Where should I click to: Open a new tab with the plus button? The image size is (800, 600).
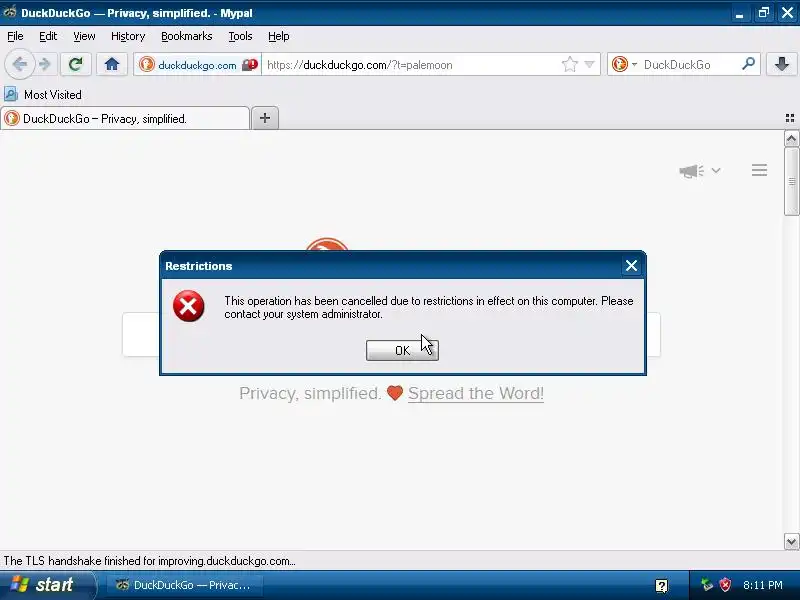pyautogui.click(x=265, y=118)
